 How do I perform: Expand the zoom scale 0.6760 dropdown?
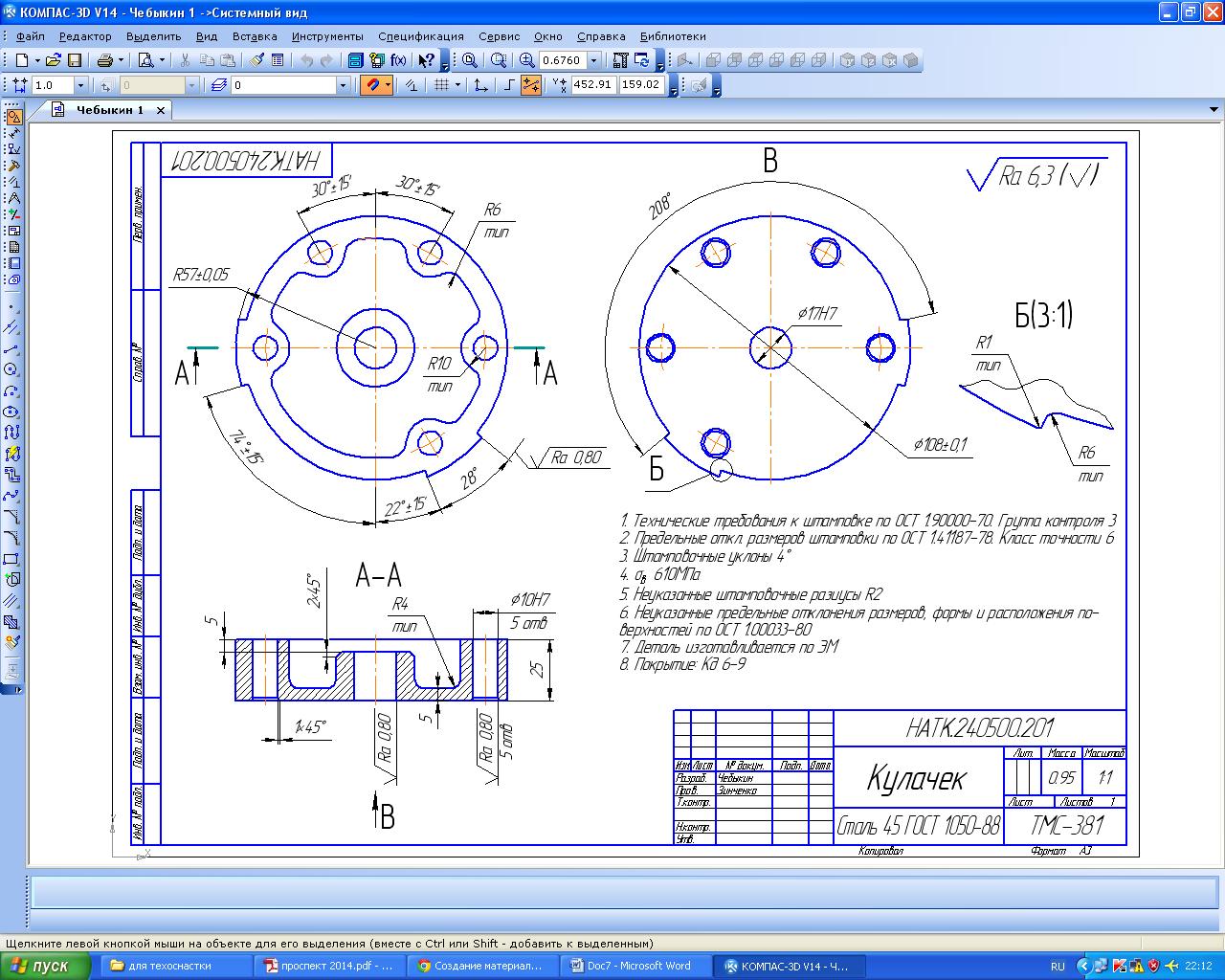[593, 60]
